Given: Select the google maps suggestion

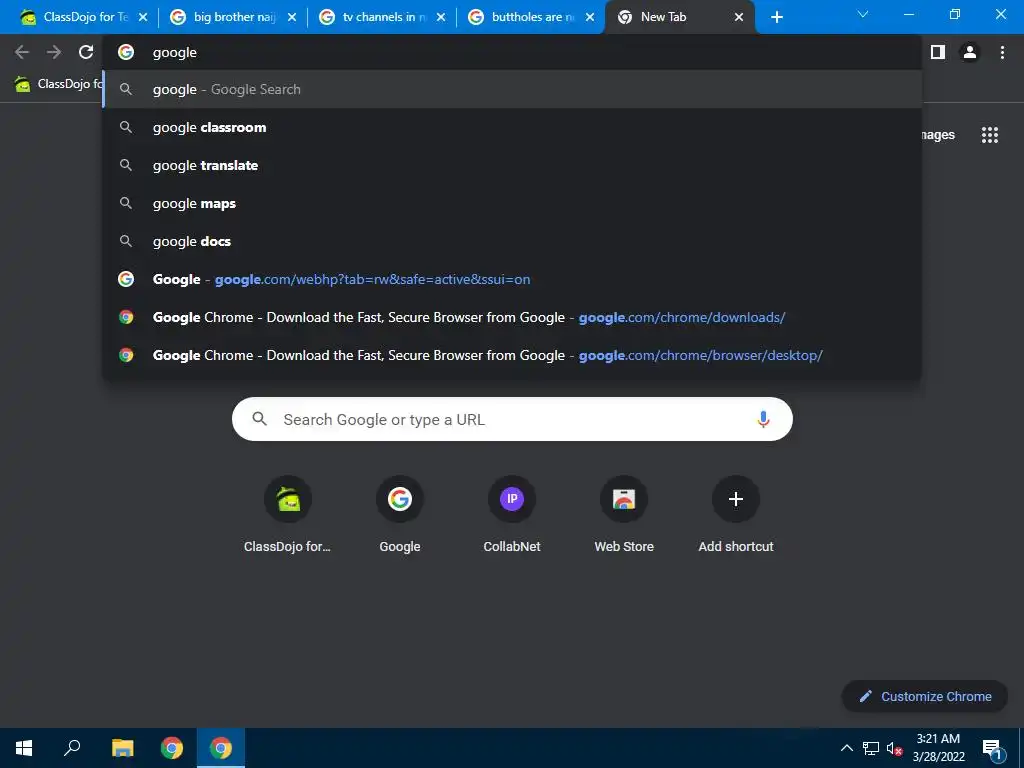Looking at the screenshot, I should pyautogui.click(x=512, y=203).
